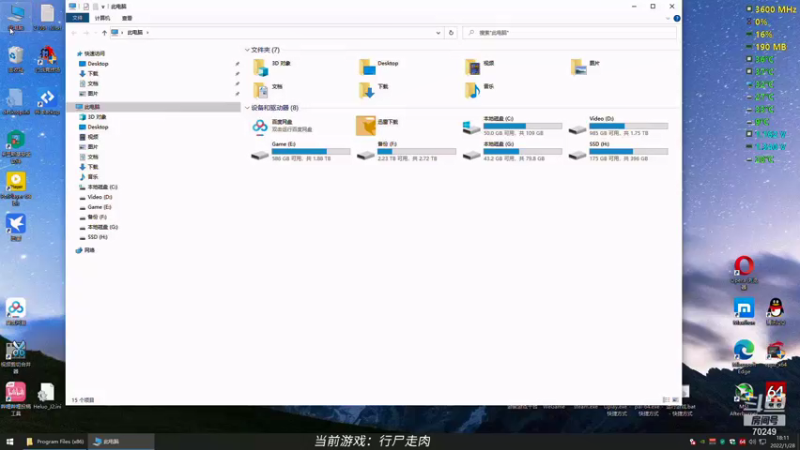Open the 3D 对象 folder in 文件夹 group
800x450 pixels.
(x=272, y=67)
